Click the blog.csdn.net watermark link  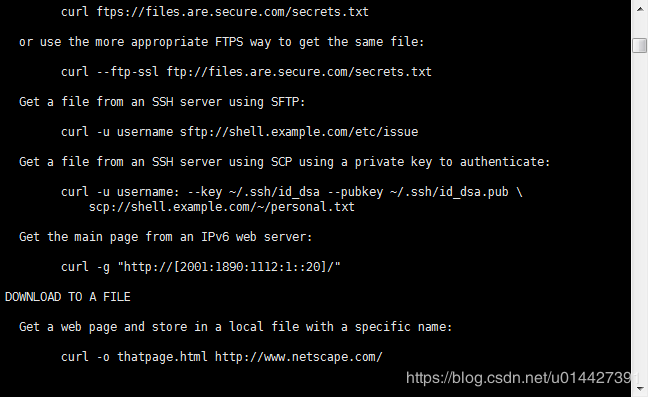524,378
